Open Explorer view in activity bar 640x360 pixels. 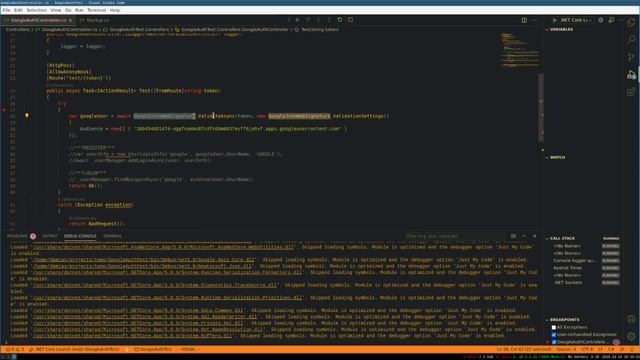(631, 23)
